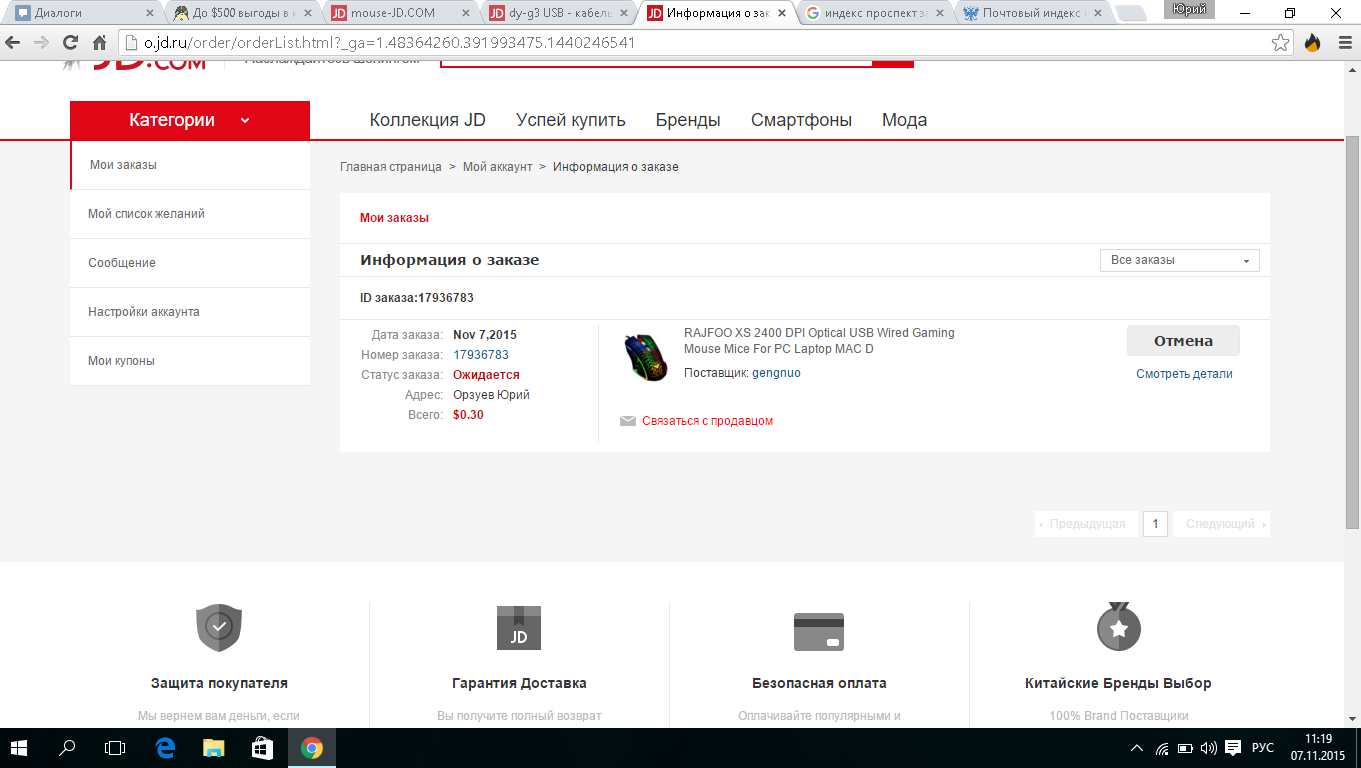Open the flame extension icon in toolbar

tap(1312, 43)
